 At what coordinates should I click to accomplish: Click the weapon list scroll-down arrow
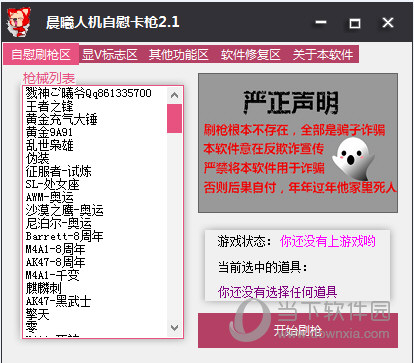pos(174,328)
